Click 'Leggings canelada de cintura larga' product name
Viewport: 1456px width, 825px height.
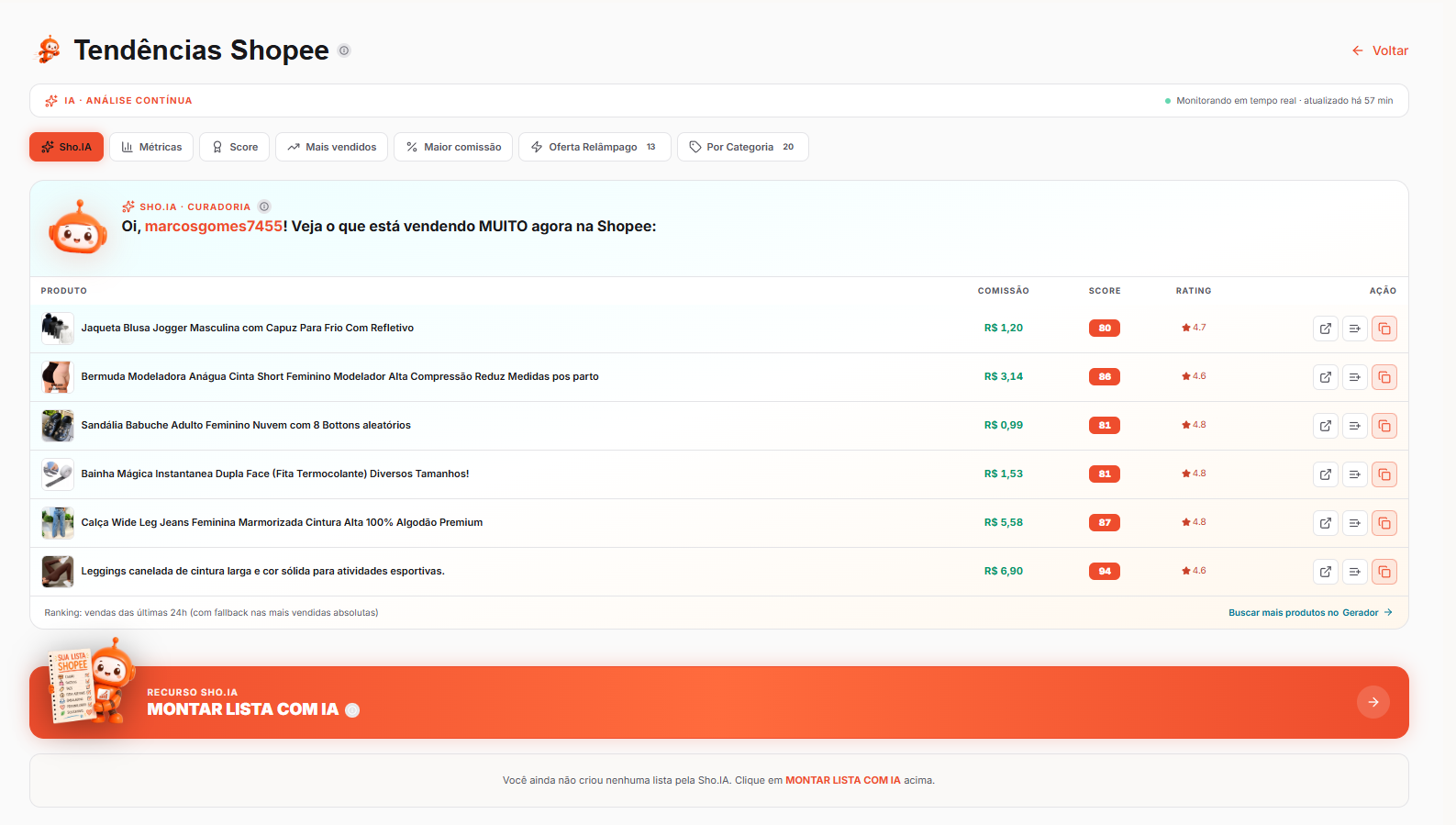[x=263, y=571]
